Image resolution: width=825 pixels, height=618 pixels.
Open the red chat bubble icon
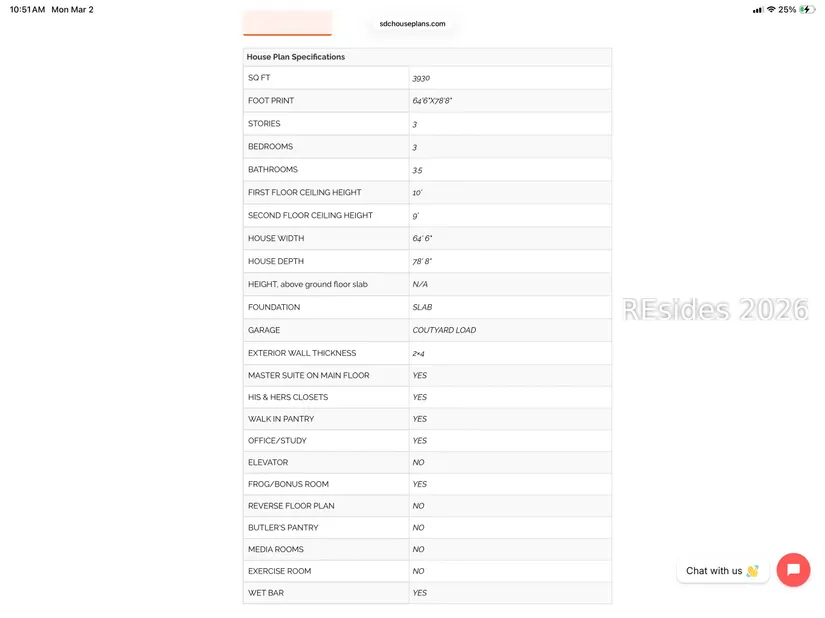793,570
